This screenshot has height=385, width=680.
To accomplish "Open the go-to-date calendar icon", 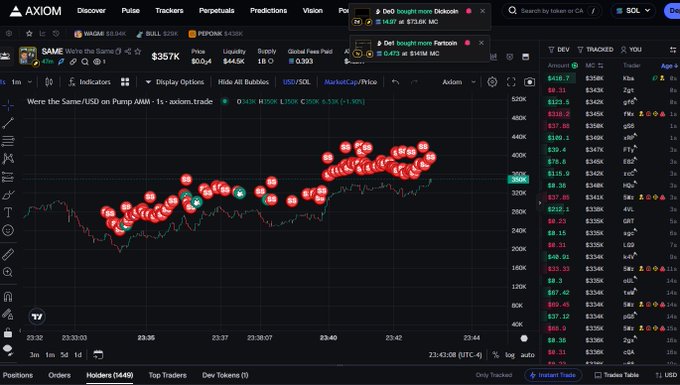I will [x=98, y=355].
